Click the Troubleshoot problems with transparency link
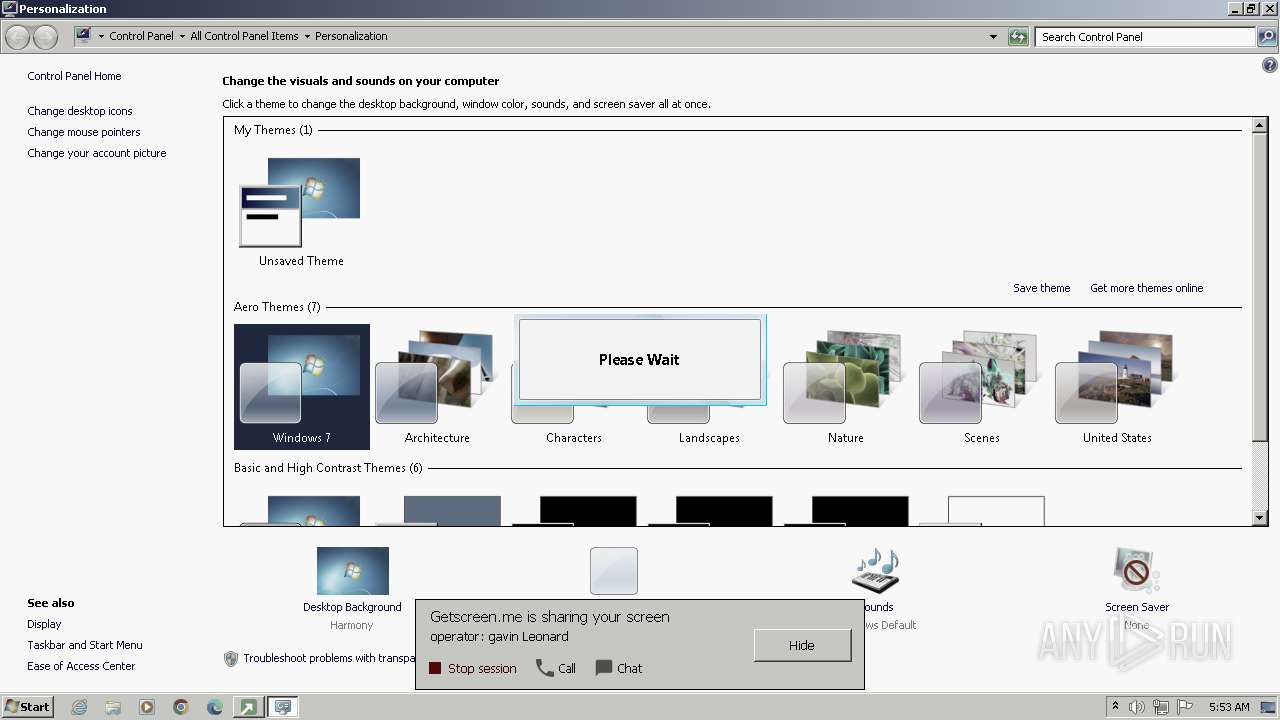This screenshot has height=720, width=1280. tap(329, 658)
